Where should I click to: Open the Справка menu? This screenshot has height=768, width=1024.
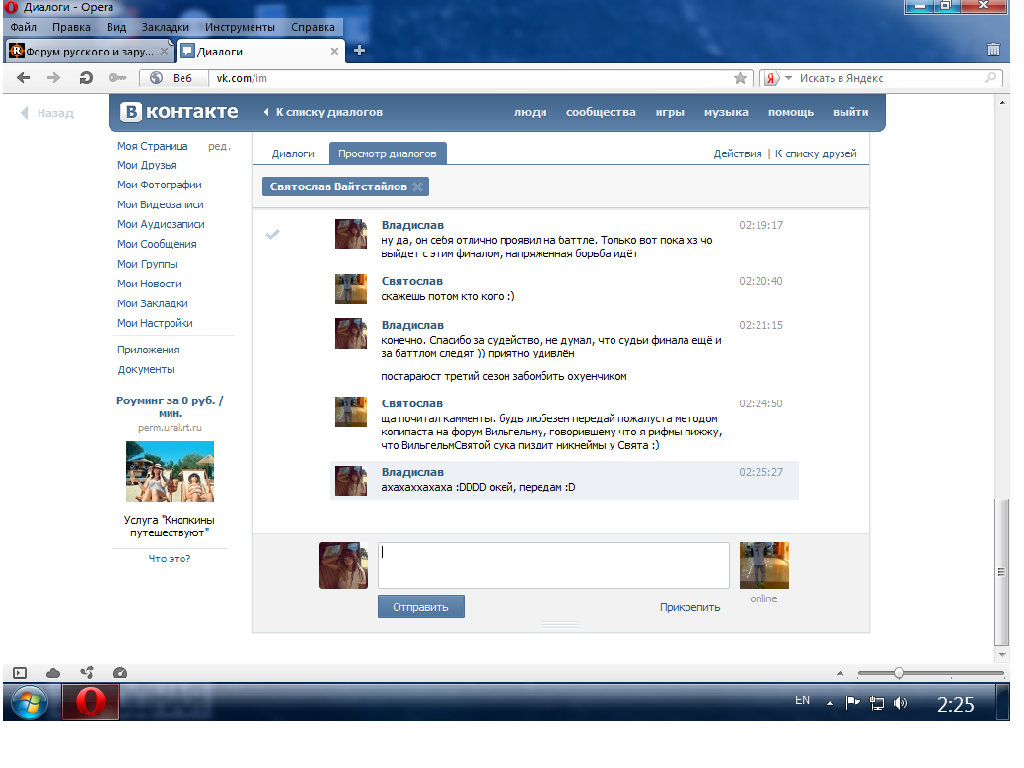tap(313, 27)
